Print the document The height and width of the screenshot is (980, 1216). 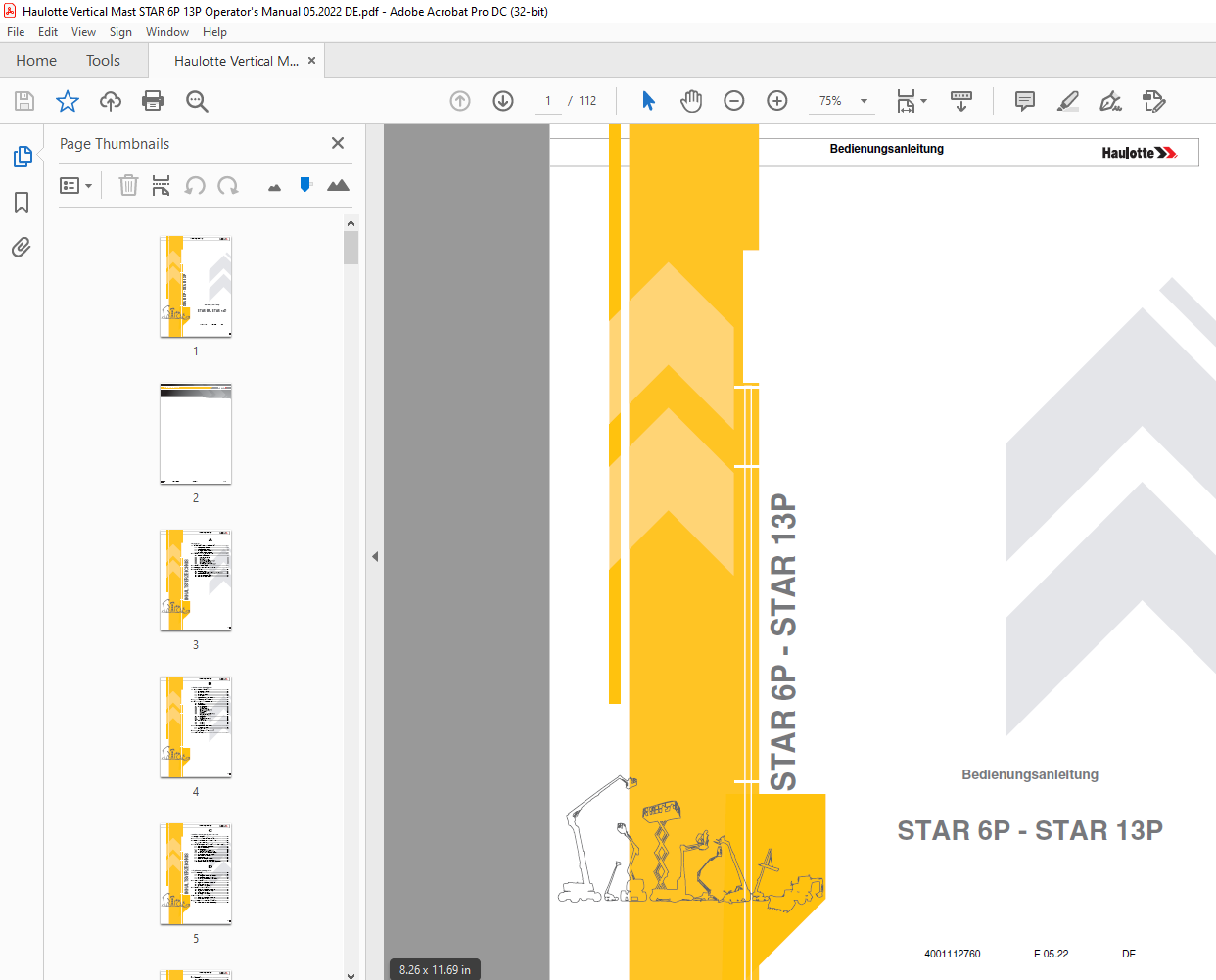tap(153, 101)
